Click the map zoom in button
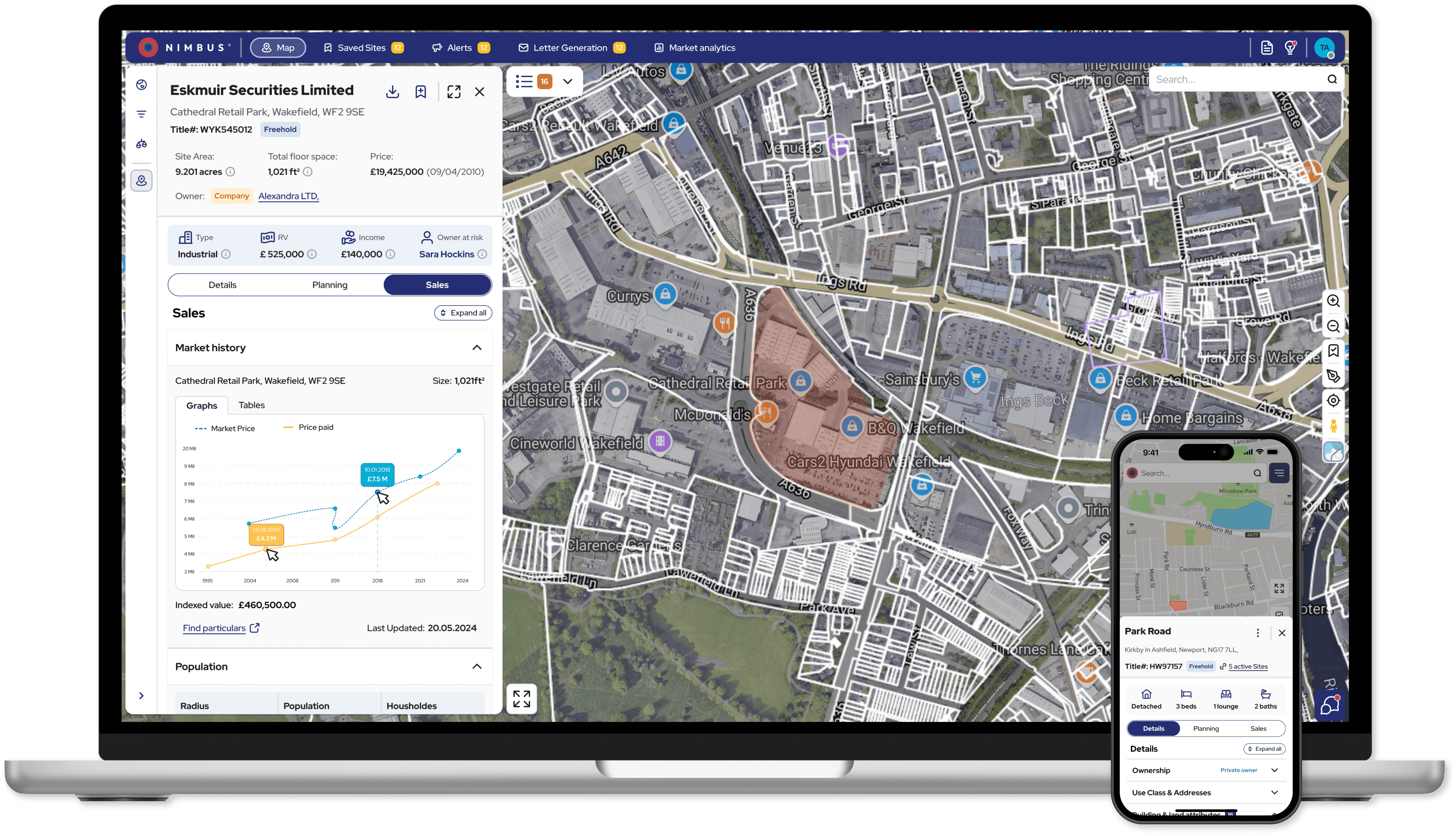1456x836 pixels. tap(1333, 301)
